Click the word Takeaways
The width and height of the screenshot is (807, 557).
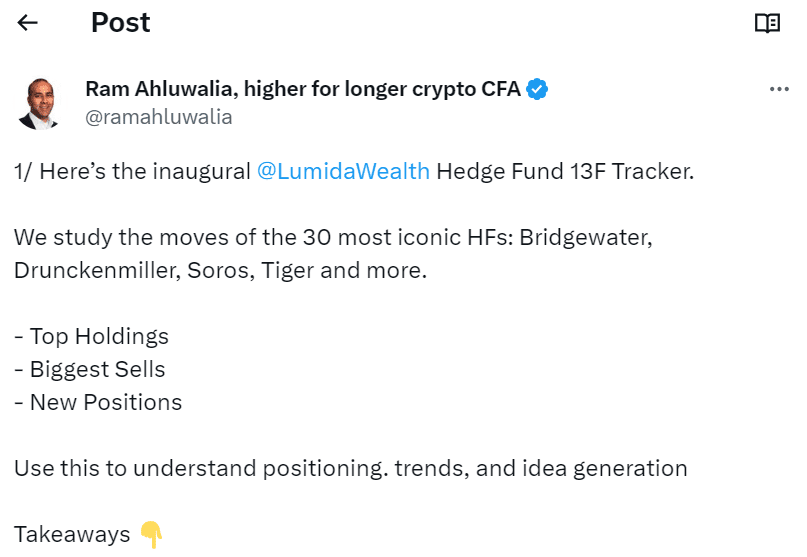tap(72, 535)
